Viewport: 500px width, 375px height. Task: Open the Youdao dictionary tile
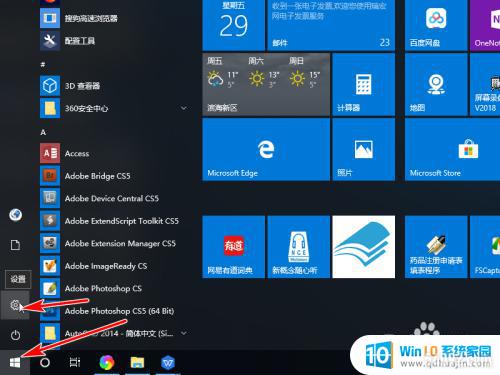point(233,247)
